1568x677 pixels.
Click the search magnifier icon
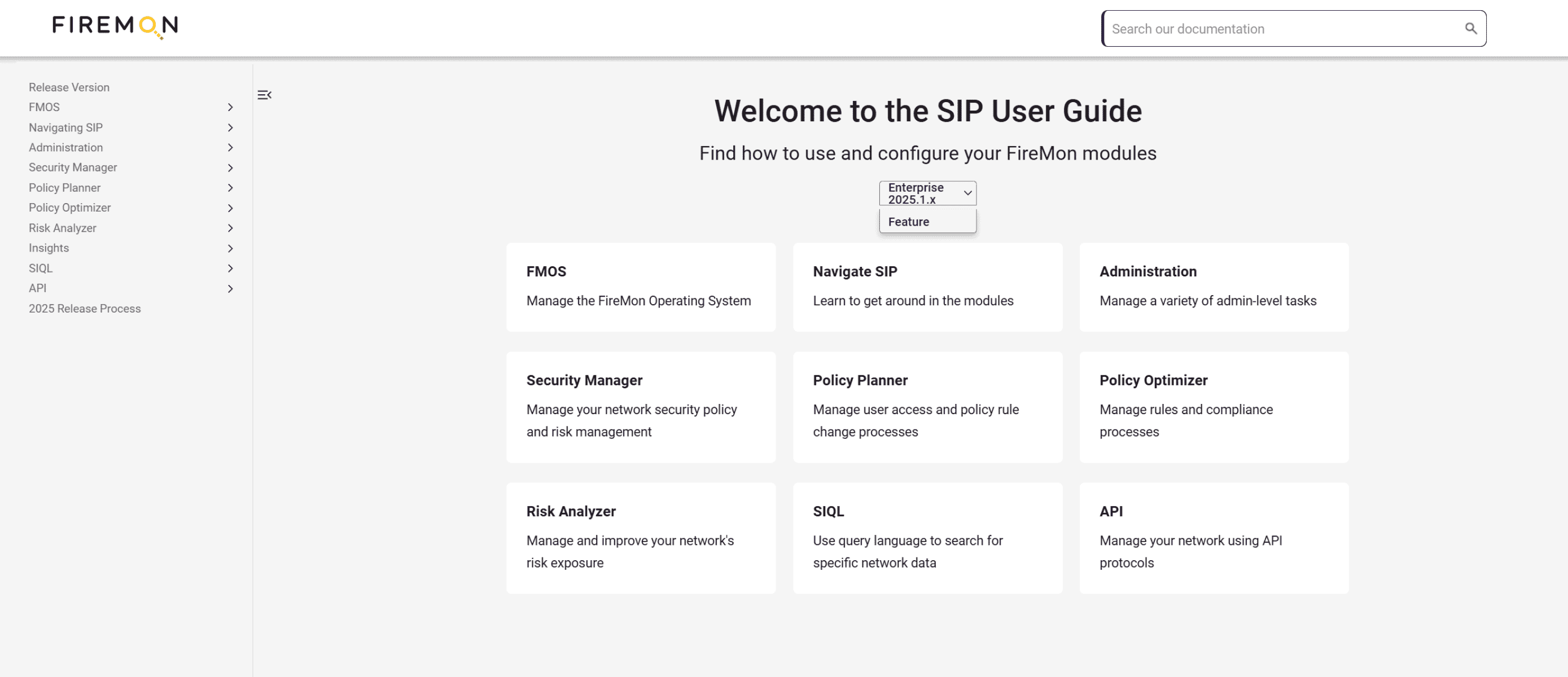(1471, 28)
